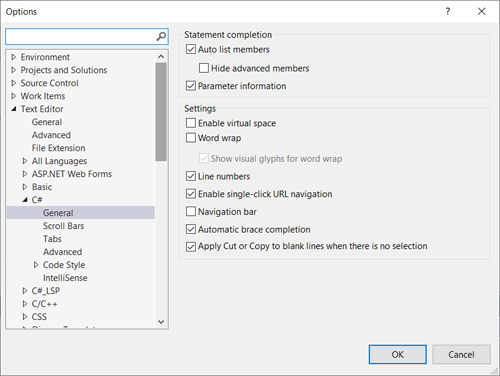Viewport: 500px width, 376px height.
Task: Toggle single-click URL navigation checkbox
Action: coord(191,194)
